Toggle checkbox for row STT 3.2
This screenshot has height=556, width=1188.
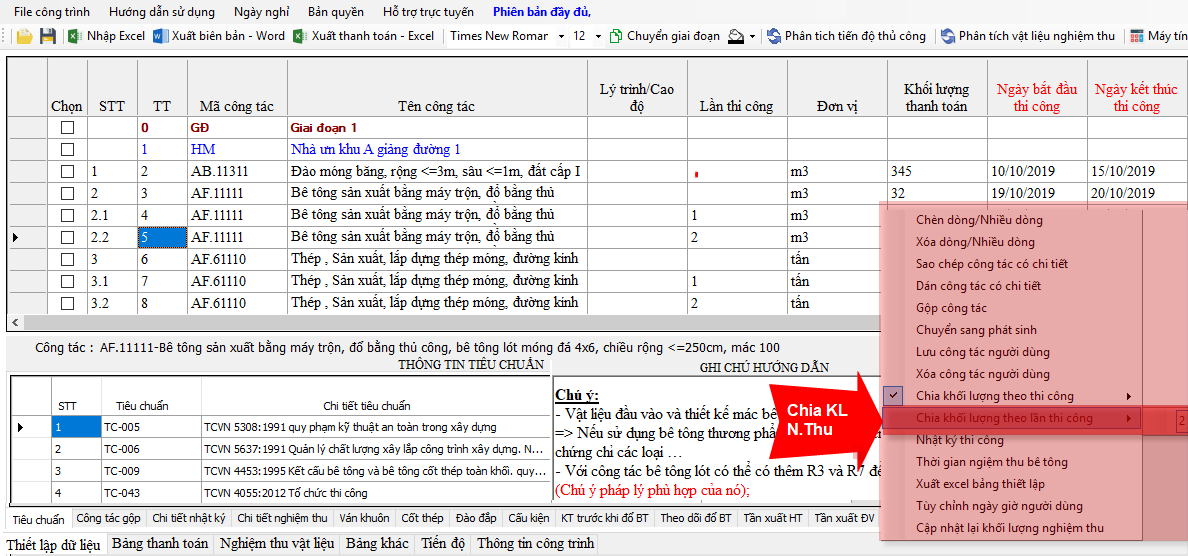pos(67,303)
